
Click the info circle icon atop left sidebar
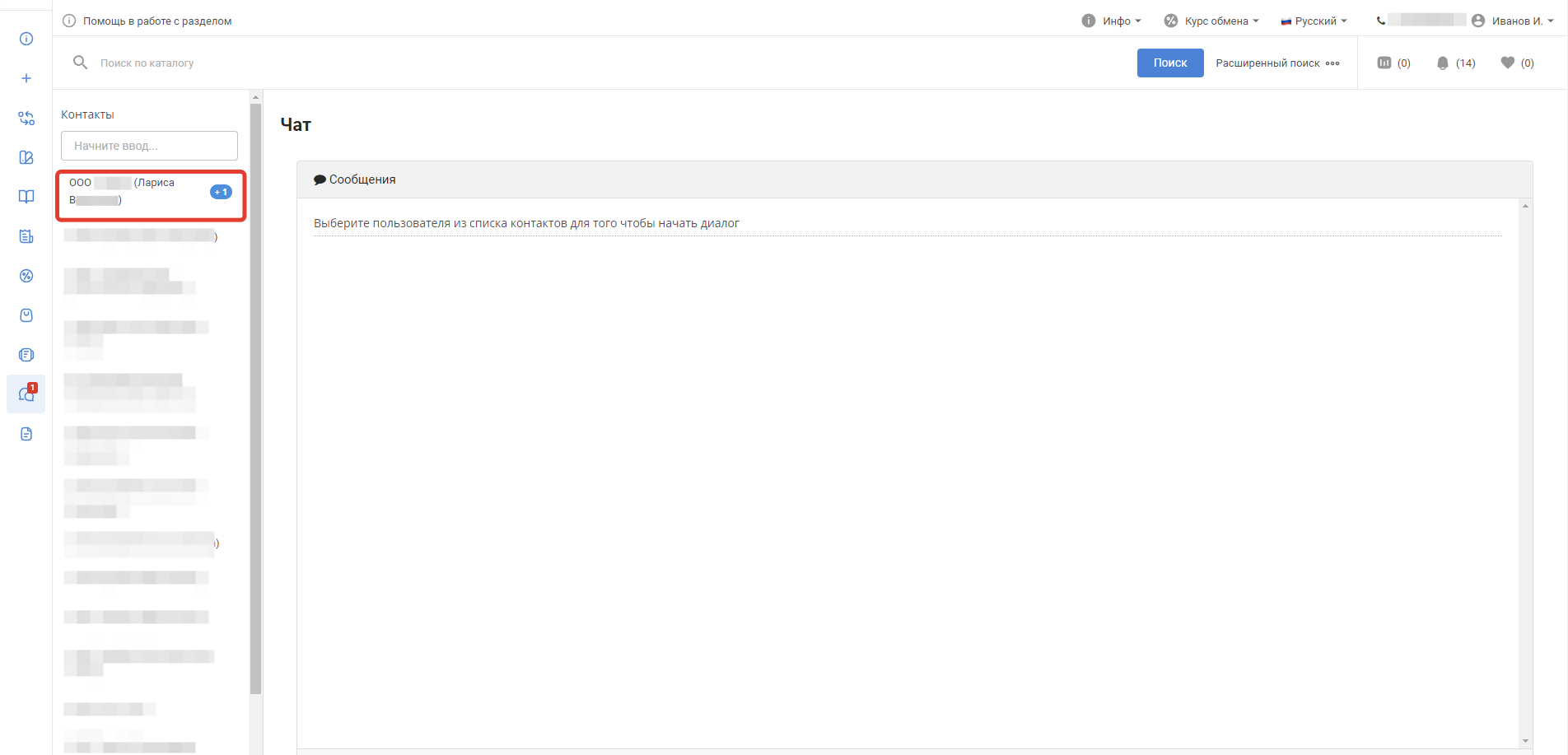(x=26, y=39)
